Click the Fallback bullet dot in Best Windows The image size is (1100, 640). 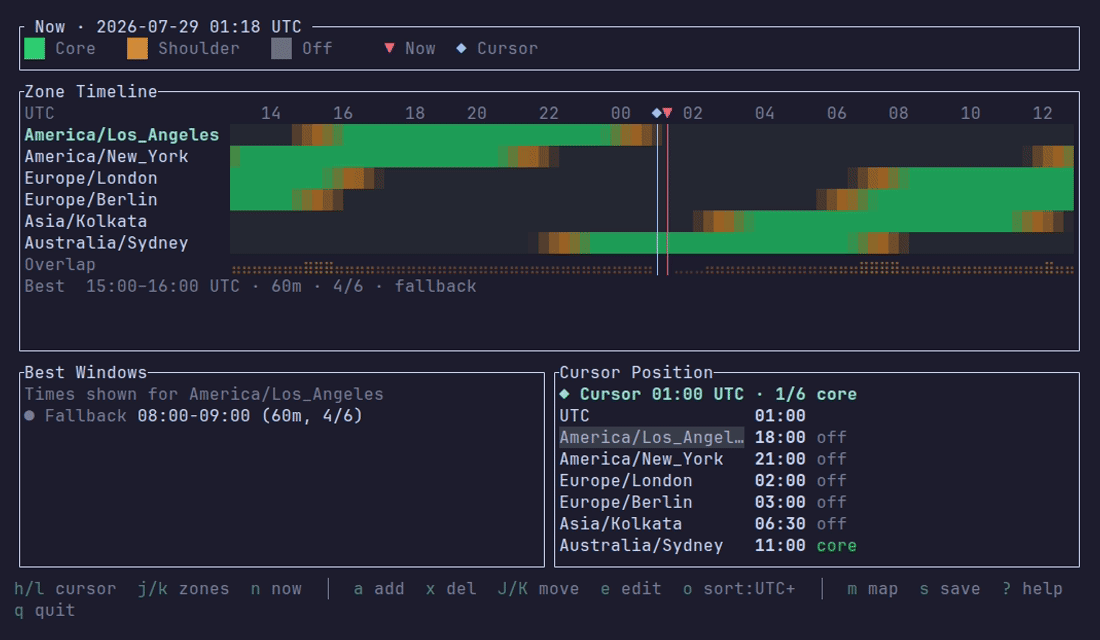pos(29,415)
